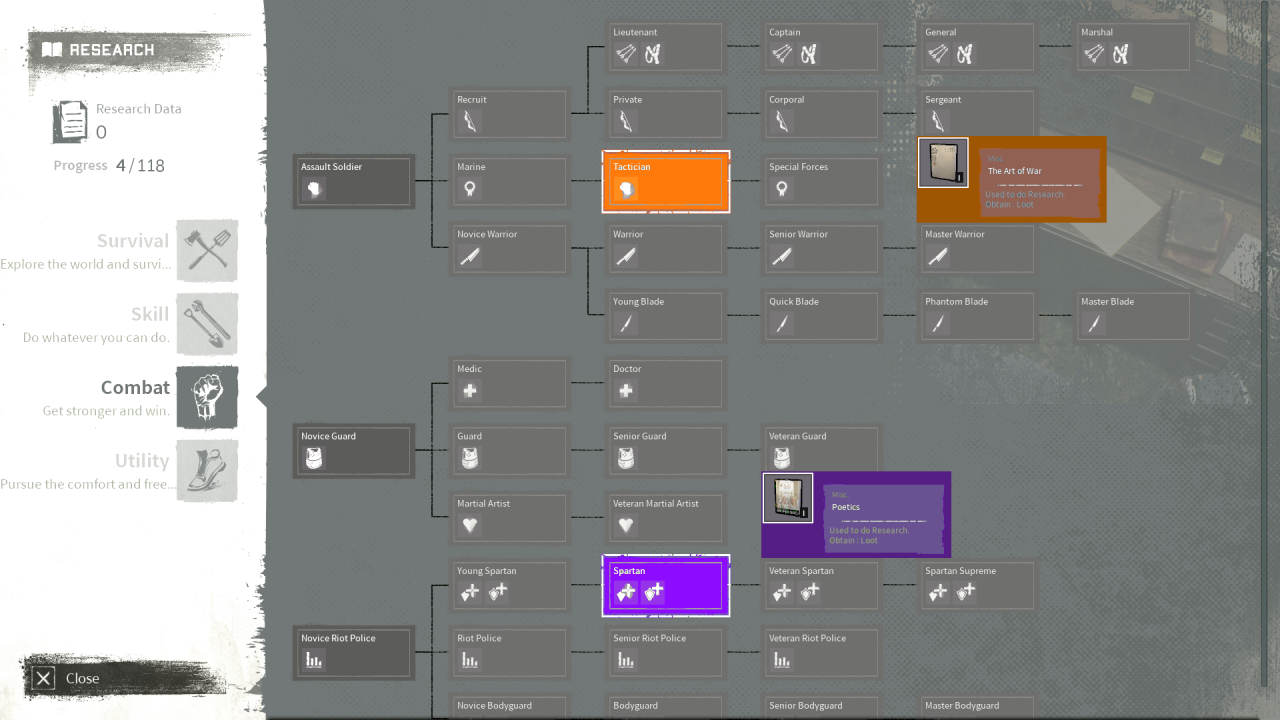Viewport: 1280px width, 720px height.
Task: Click the Medic cross icon
Action: [469, 391]
